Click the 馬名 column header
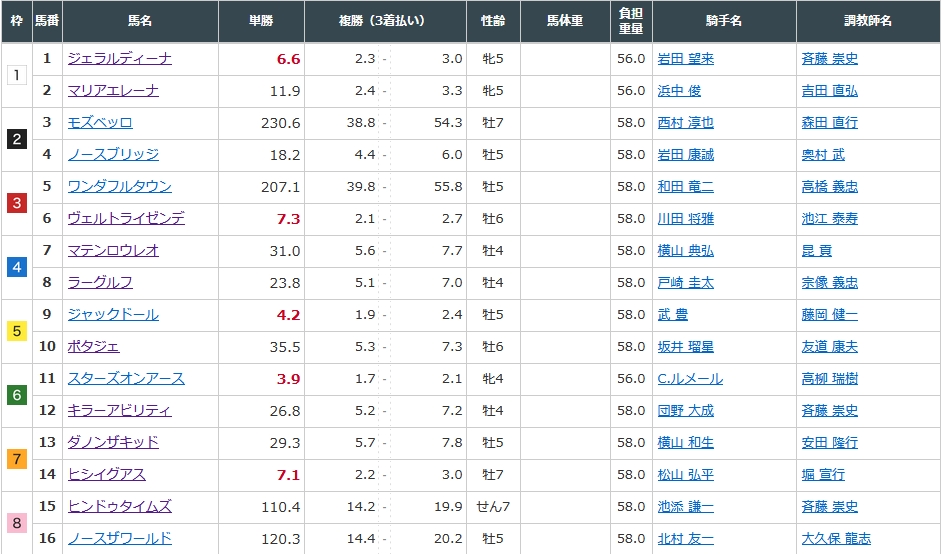 [x=140, y=21]
